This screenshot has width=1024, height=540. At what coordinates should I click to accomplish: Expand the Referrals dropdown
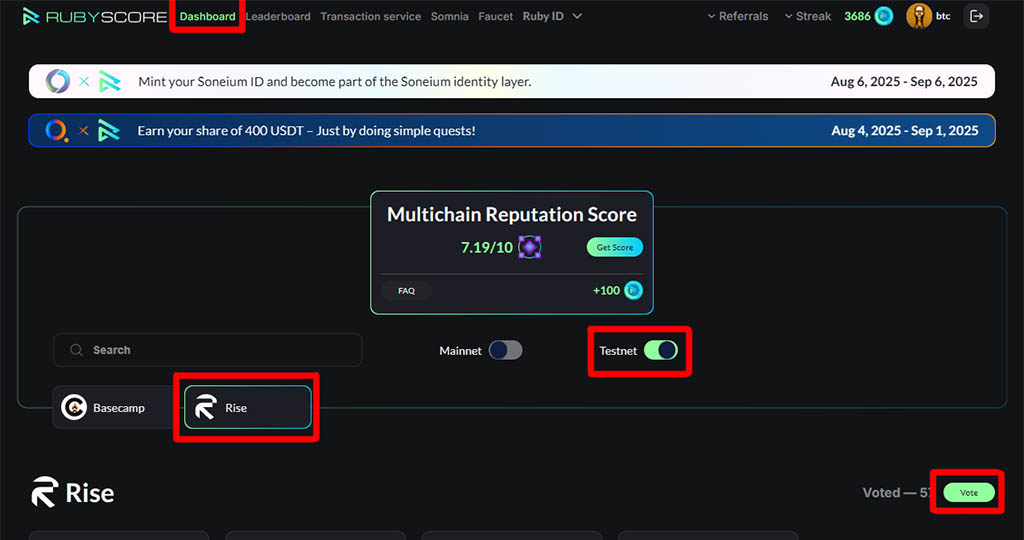[x=738, y=16]
